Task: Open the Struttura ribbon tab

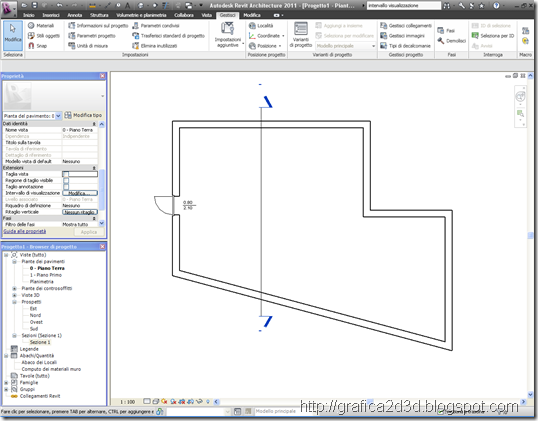Action: click(x=99, y=15)
